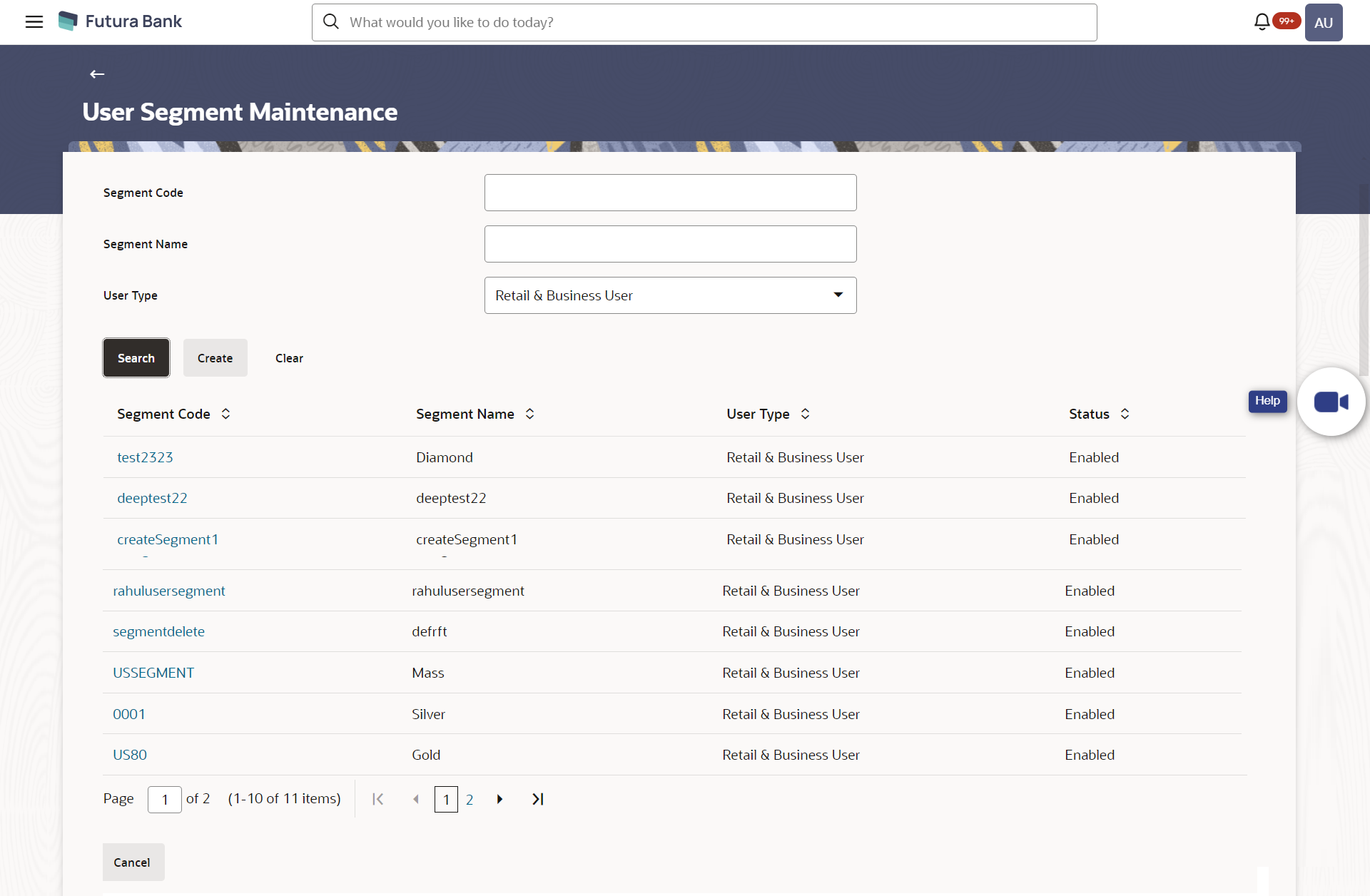Click in the Segment Code input field
The width and height of the screenshot is (1370, 896).
point(670,192)
